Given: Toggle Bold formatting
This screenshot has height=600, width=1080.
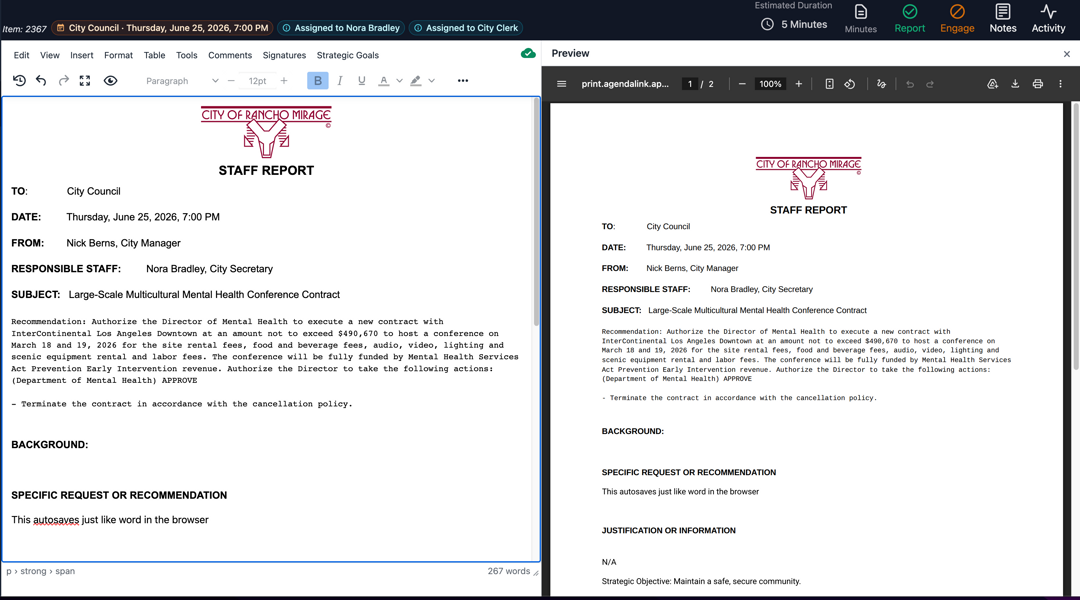Looking at the screenshot, I should click(318, 81).
